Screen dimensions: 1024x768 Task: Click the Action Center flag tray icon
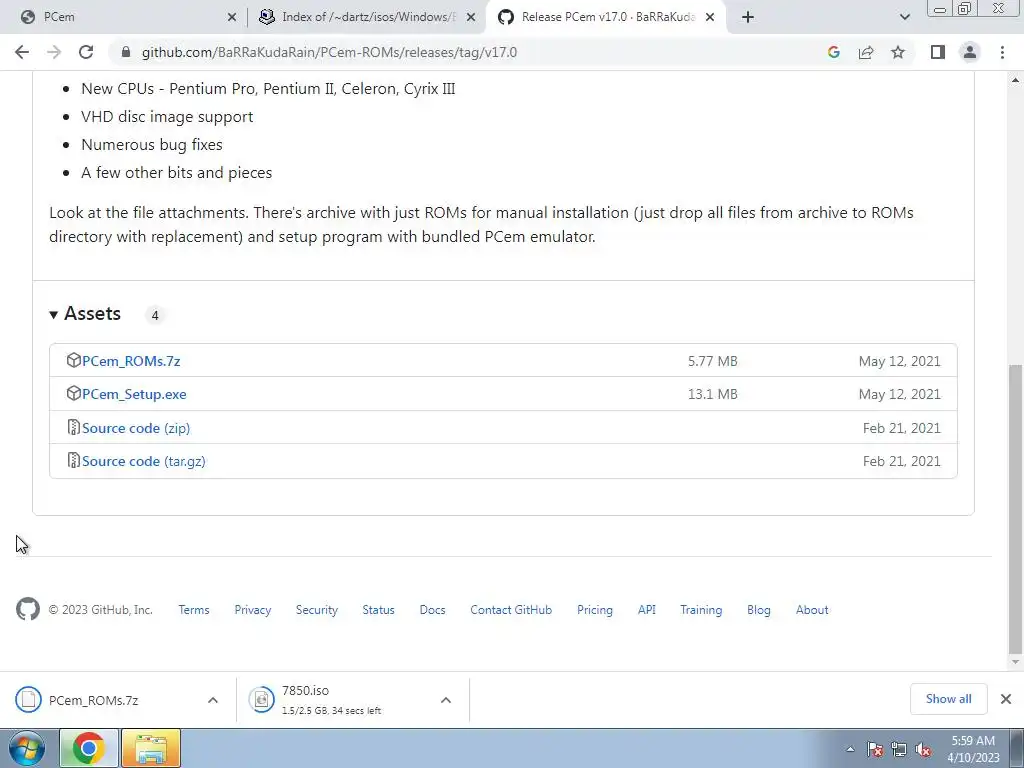(875, 749)
